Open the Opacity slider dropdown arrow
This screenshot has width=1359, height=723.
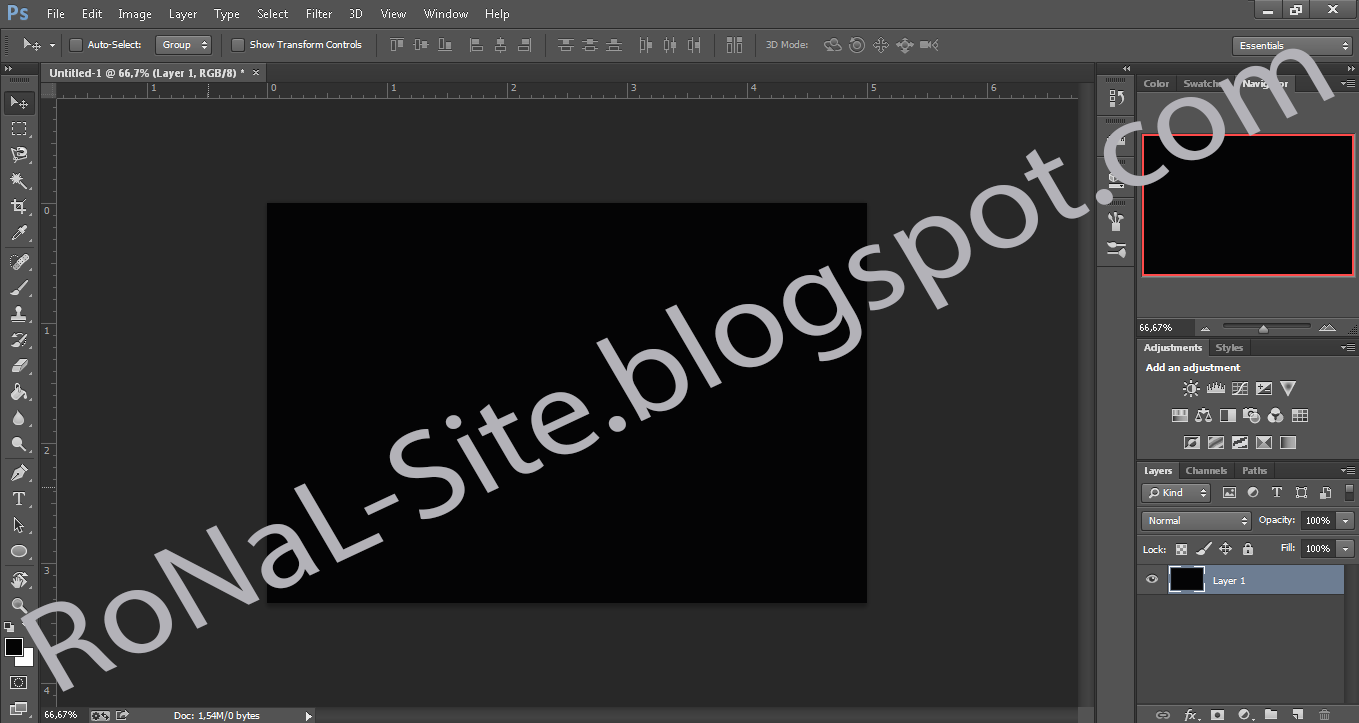click(1345, 521)
